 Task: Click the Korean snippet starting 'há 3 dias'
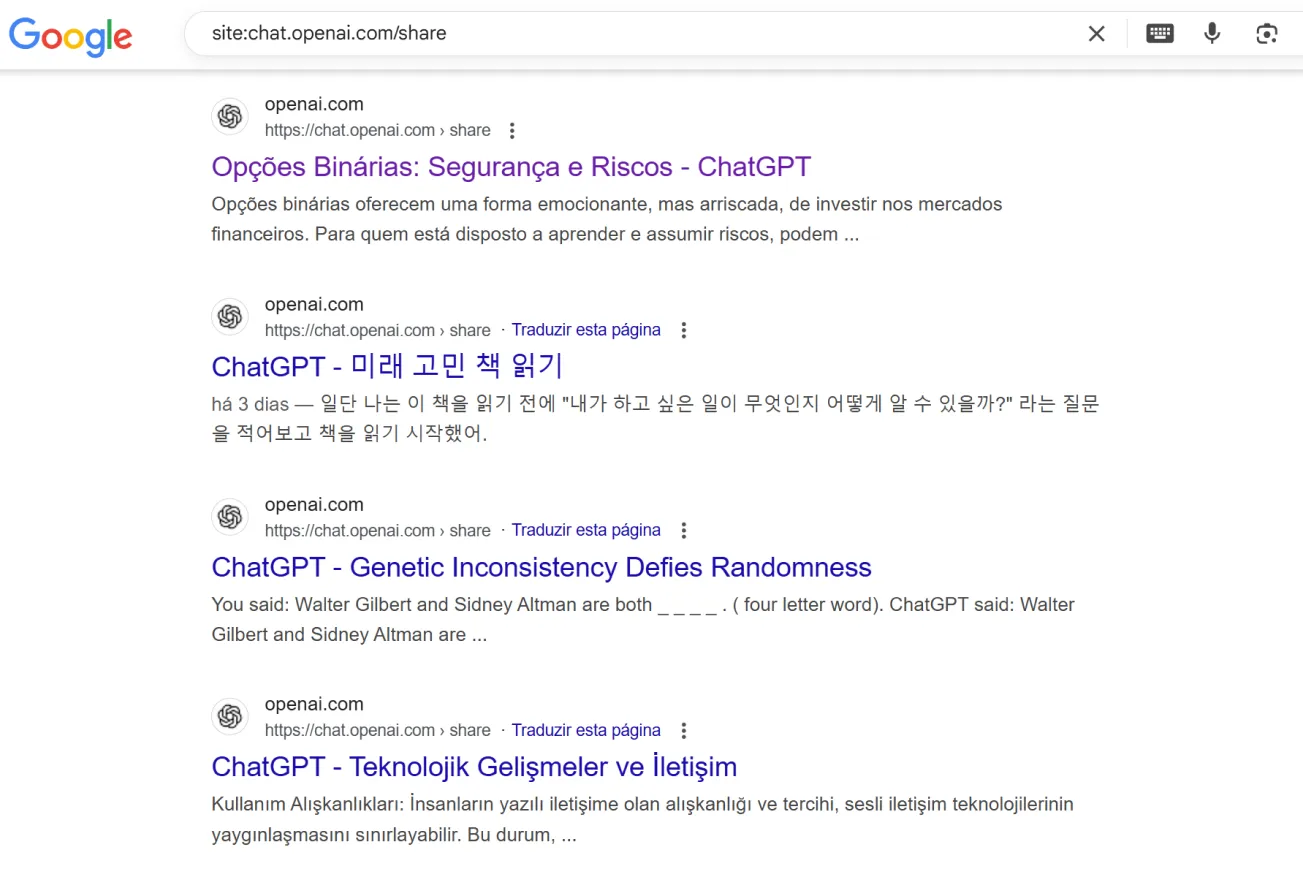[x=656, y=419]
